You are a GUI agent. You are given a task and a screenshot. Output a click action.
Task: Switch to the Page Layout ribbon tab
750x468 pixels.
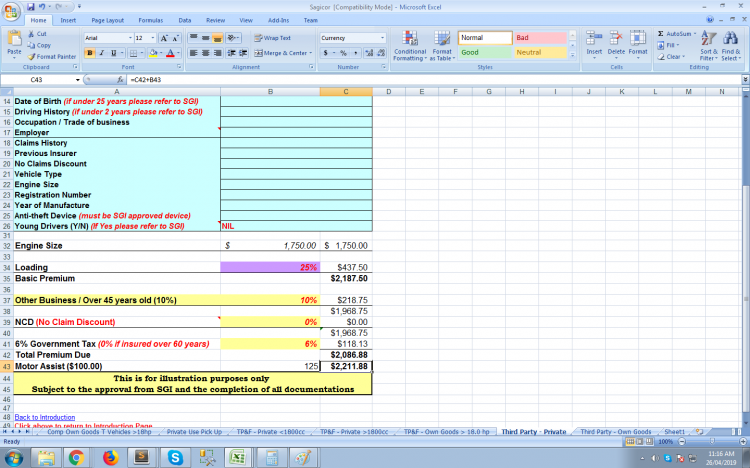107,20
